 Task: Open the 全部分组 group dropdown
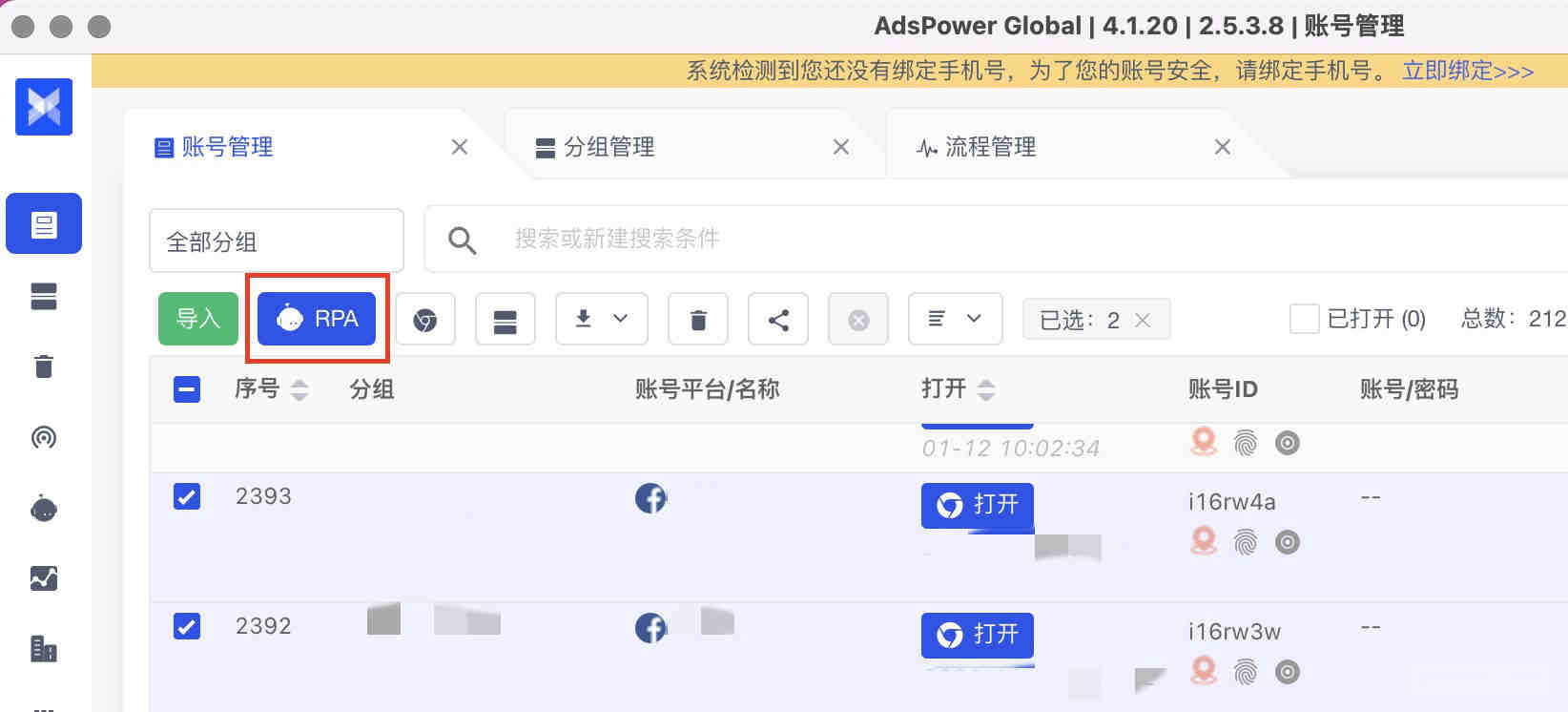click(x=277, y=241)
